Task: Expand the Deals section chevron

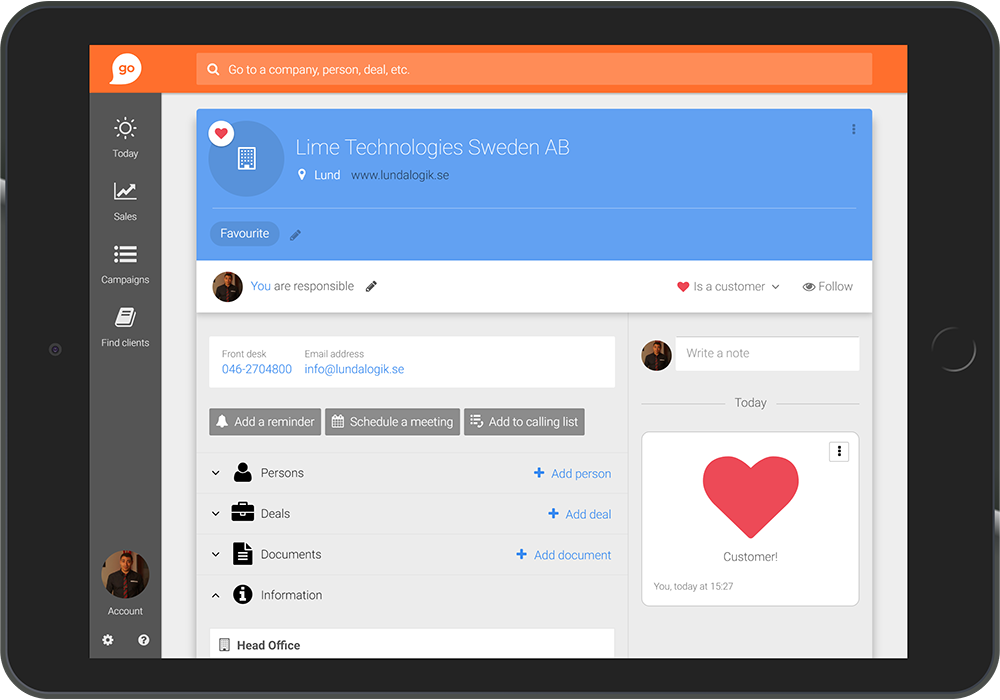Action: [x=216, y=514]
